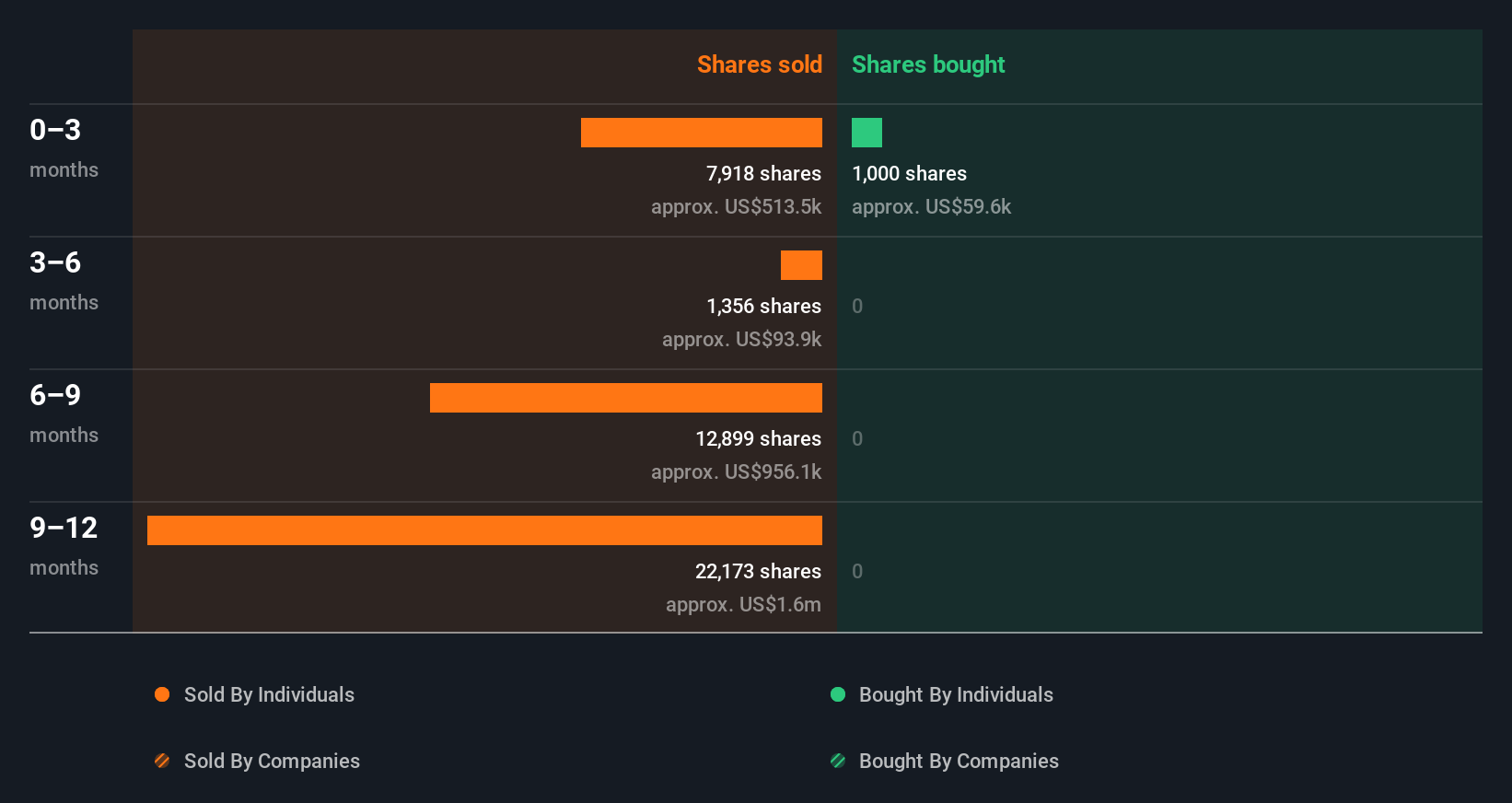Click the Shares bought column header
Viewport: 1512px width, 803px height.
(x=928, y=64)
